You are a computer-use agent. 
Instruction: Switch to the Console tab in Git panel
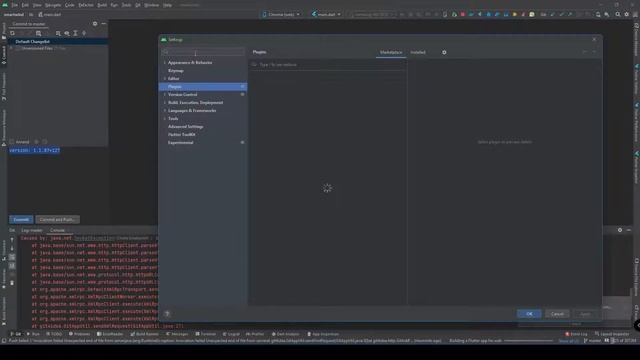57,230
